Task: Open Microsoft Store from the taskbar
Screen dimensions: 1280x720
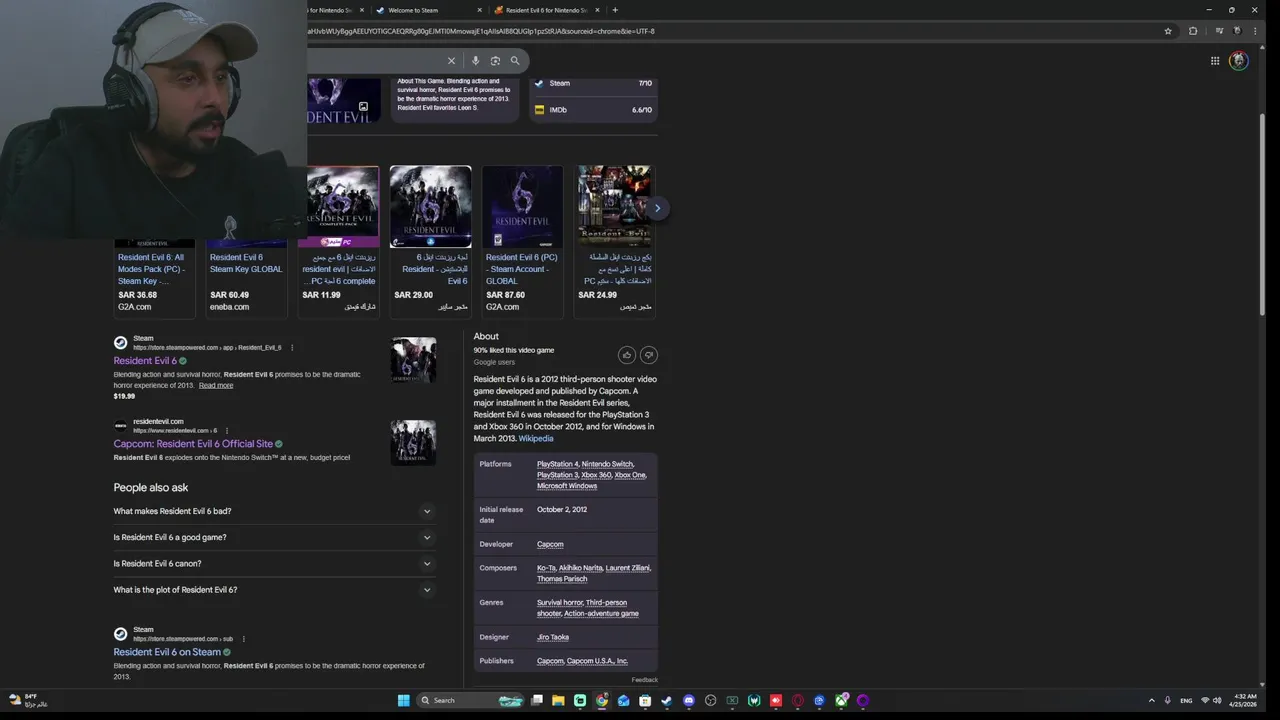Action: pyautogui.click(x=645, y=701)
